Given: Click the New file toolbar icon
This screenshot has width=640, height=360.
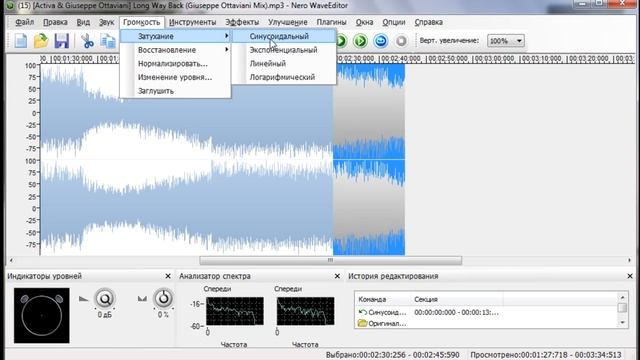Looking at the screenshot, I should pyautogui.click(x=21, y=41).
